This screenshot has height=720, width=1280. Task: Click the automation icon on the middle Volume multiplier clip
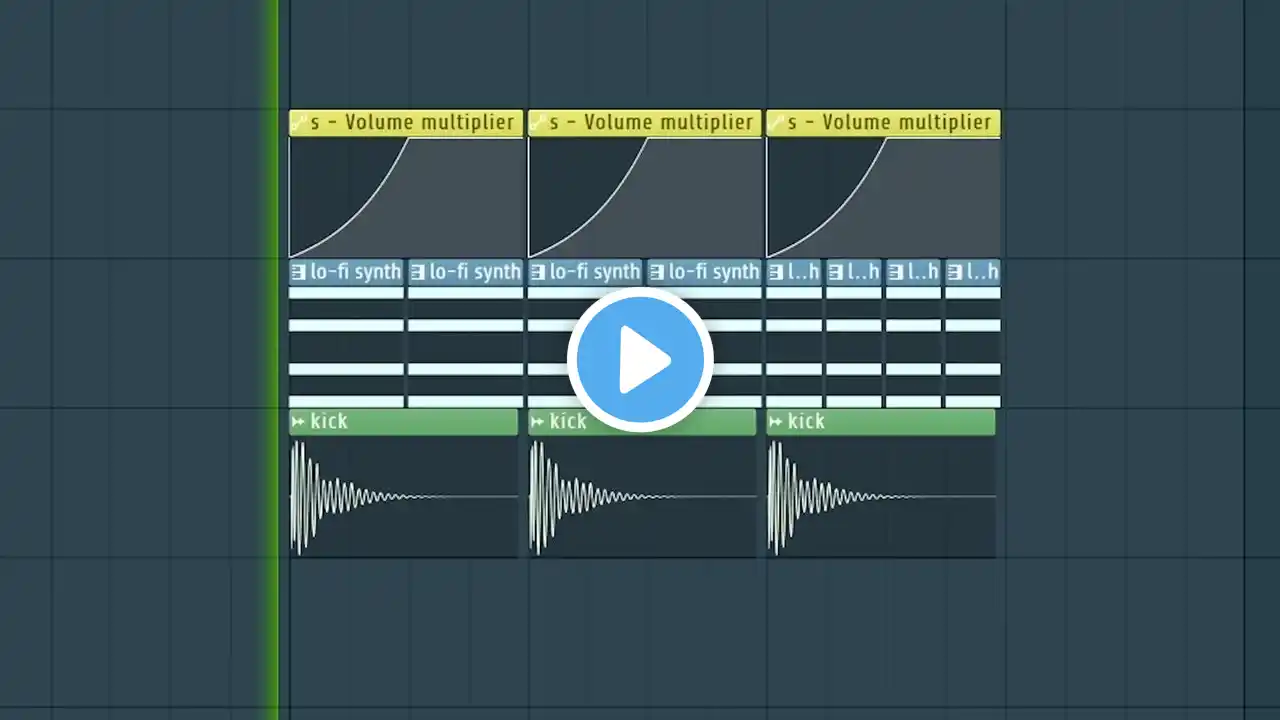[x=538, y=123]
